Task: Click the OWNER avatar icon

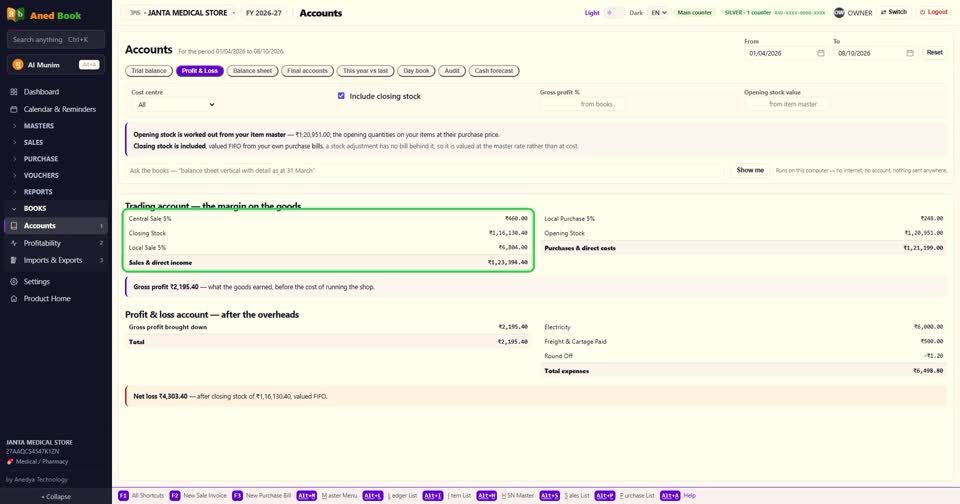Action: pyautogui.click(x=839, y=12)
